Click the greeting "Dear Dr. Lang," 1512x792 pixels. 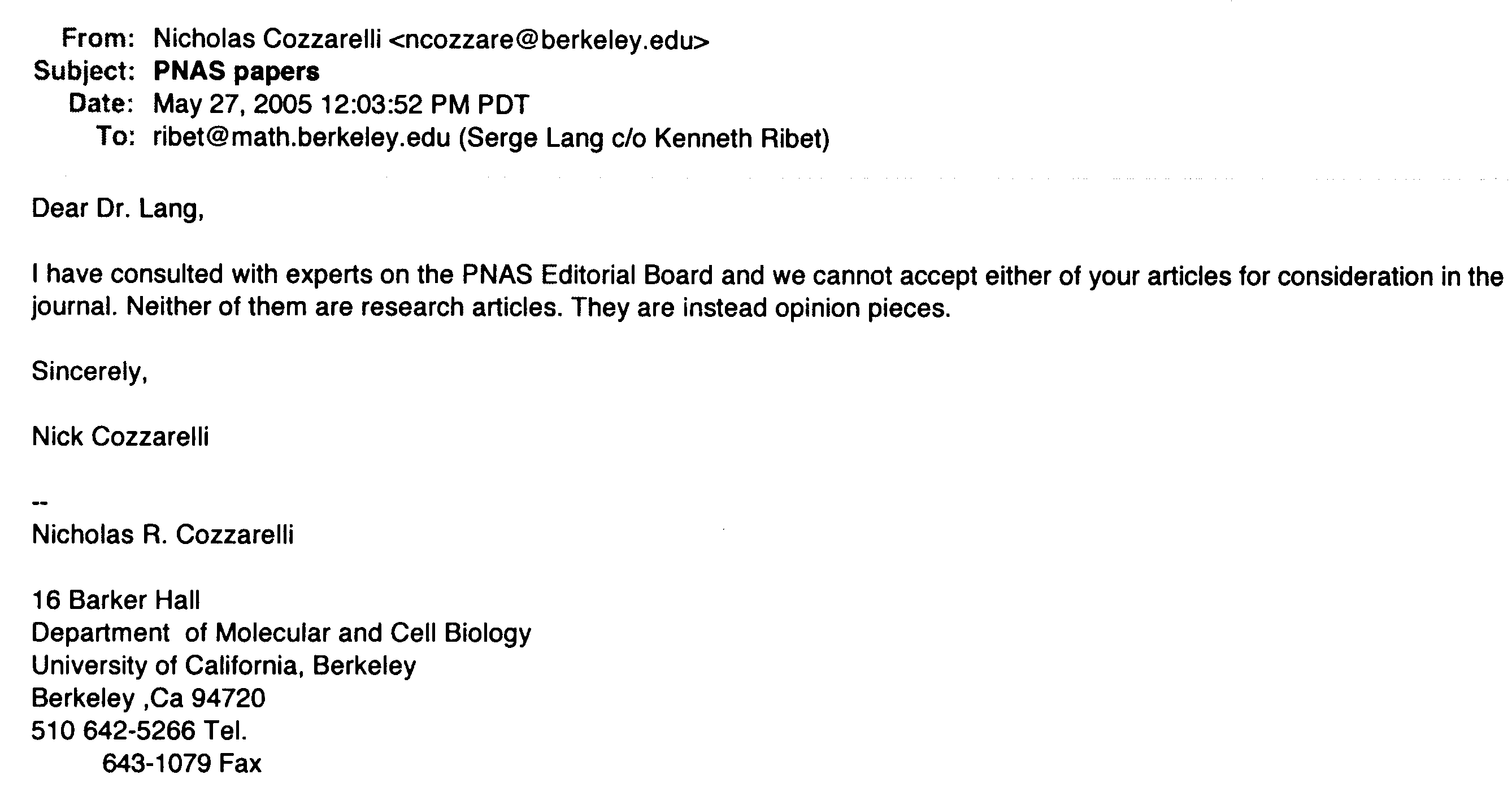(118, 209)
